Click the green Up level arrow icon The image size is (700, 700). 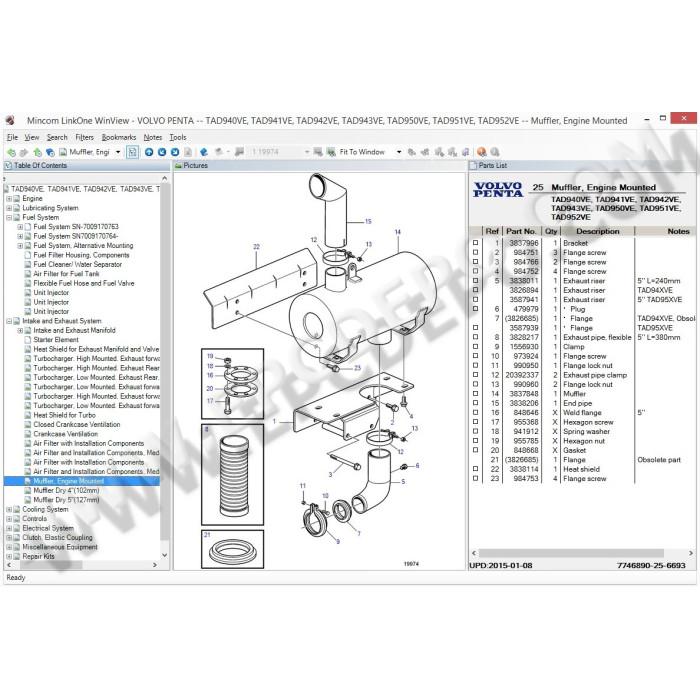[x=38, y=152]
